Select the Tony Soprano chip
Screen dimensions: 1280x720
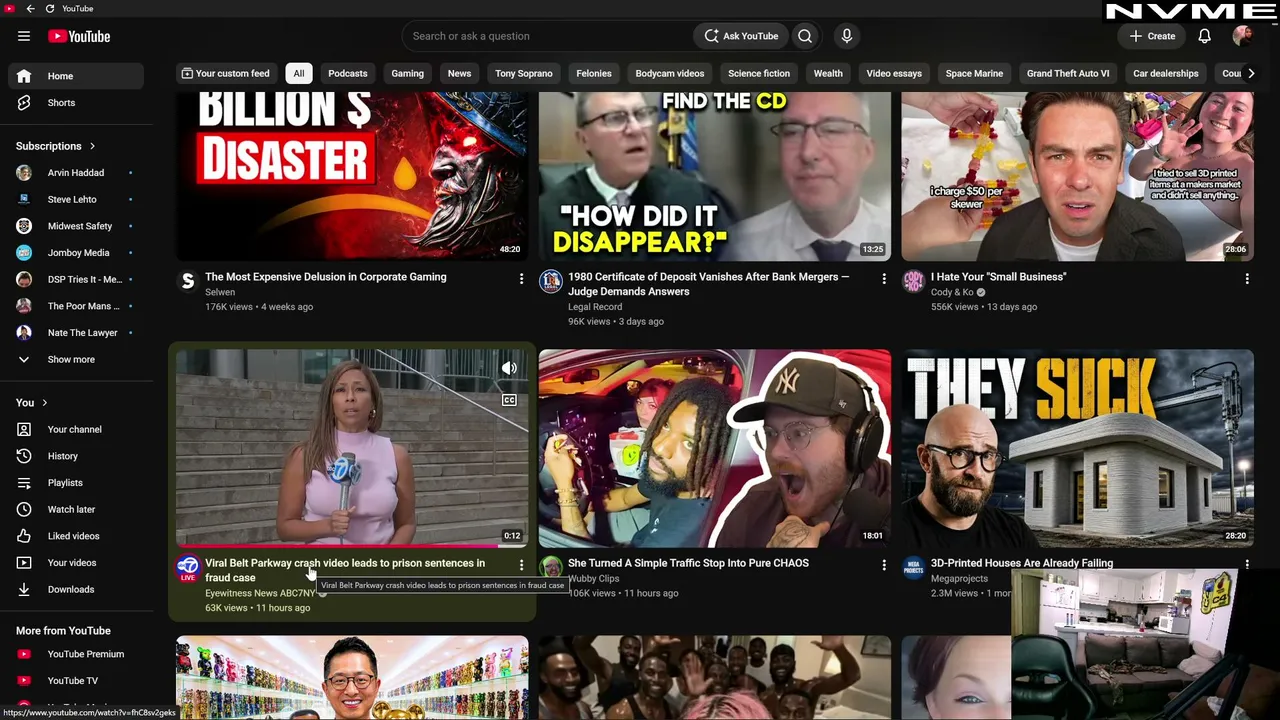pyautogui.click(x=524, y=73)
